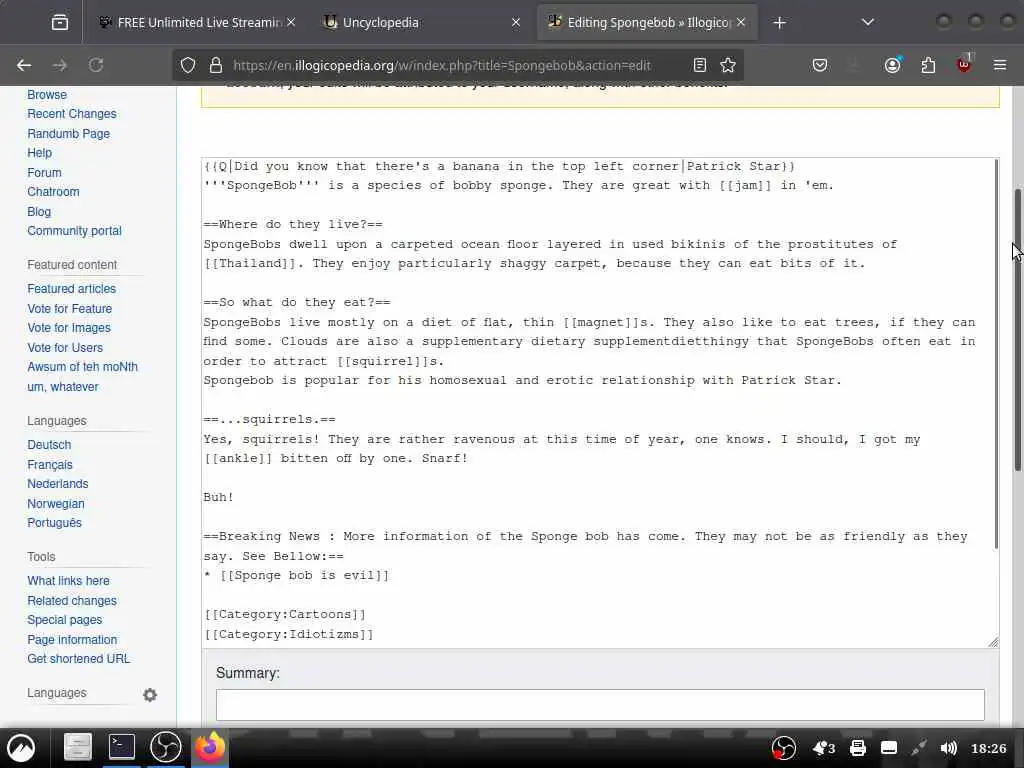This screenshot has height=768, width=1024.
Task: Open the um, whatever link
Action: coord(63,387)
